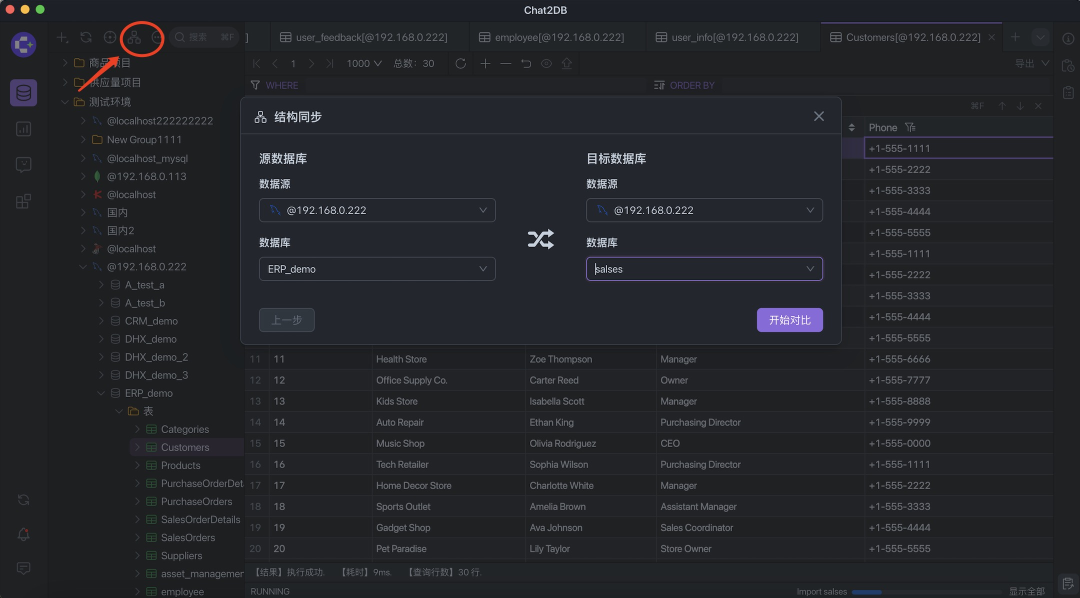Open the database connections view in left rail
This screenshot has height=598, width=1080.
pos(24,93)
